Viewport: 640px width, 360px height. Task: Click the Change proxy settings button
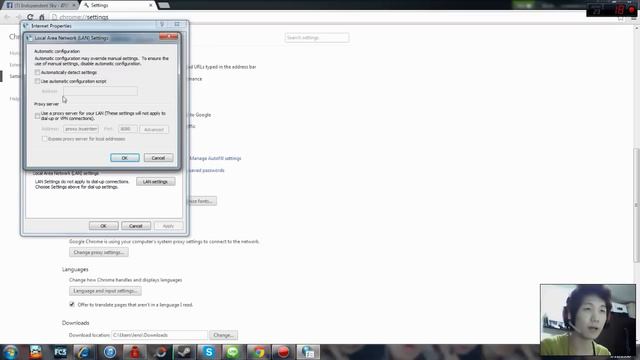(99, 252)
